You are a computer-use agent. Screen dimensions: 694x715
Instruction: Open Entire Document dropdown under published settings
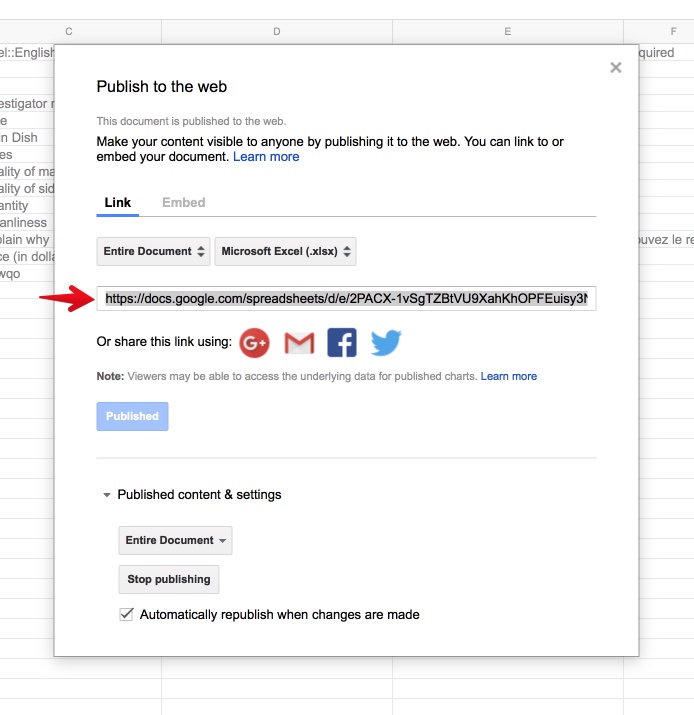coord(175,540)
